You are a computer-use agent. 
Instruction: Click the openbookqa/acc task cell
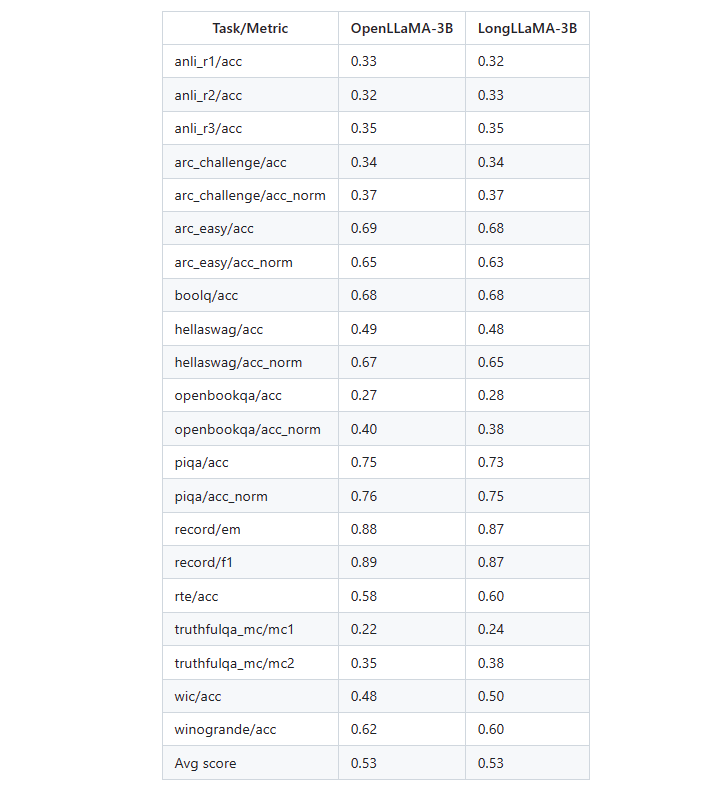coord(228,396)
